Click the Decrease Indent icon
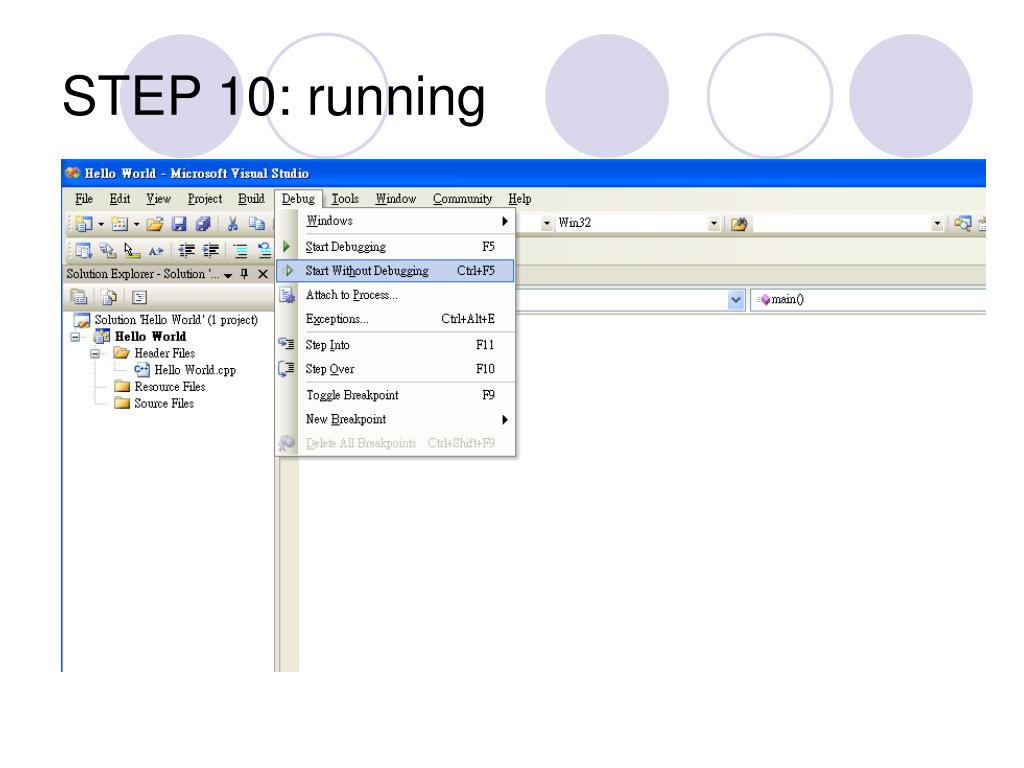The height and width of the screenshot is (768, 1024). click(x=187, y=250)
